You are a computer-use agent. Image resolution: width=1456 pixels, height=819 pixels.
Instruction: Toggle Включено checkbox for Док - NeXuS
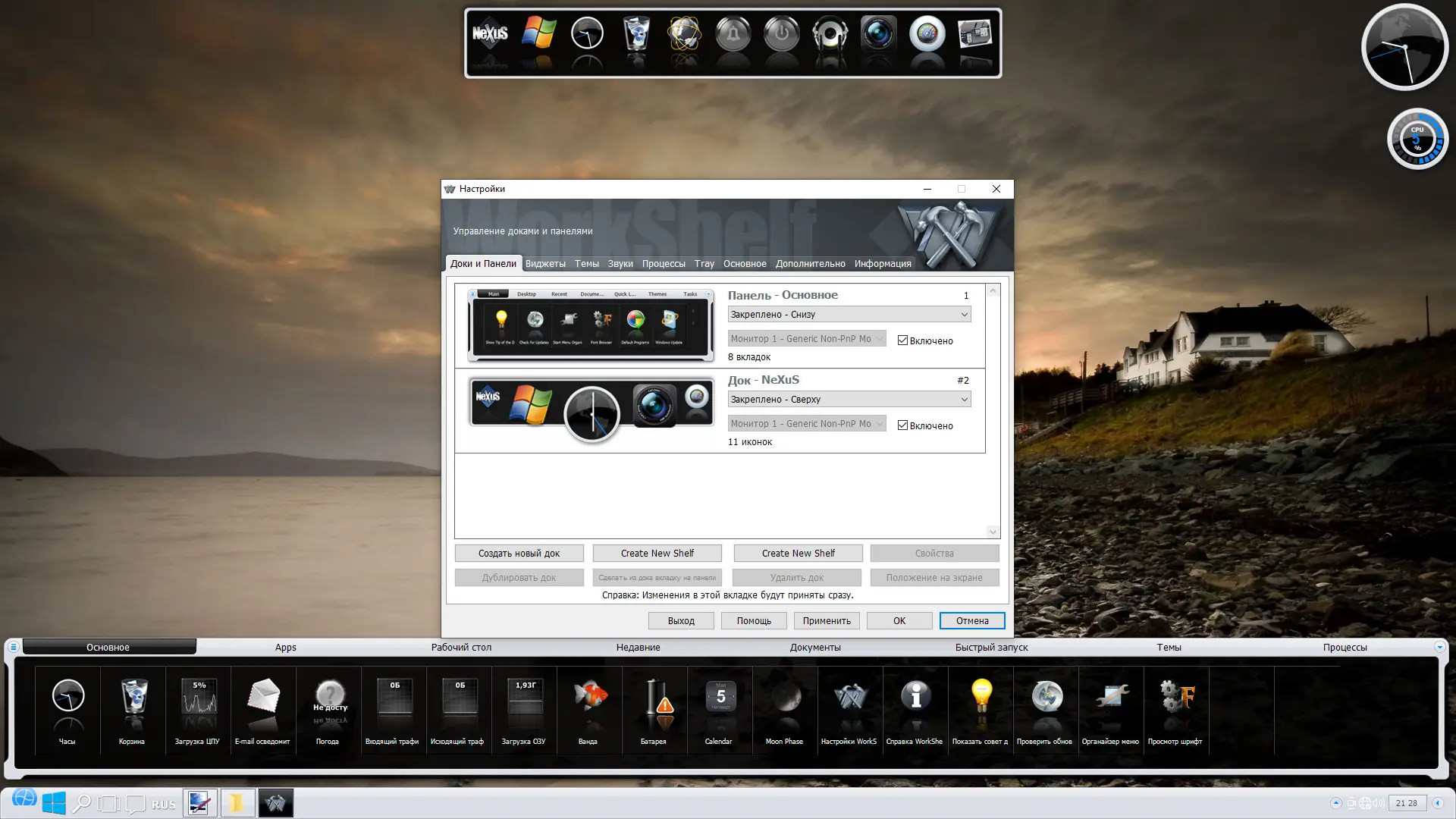(x=902, y=425)
